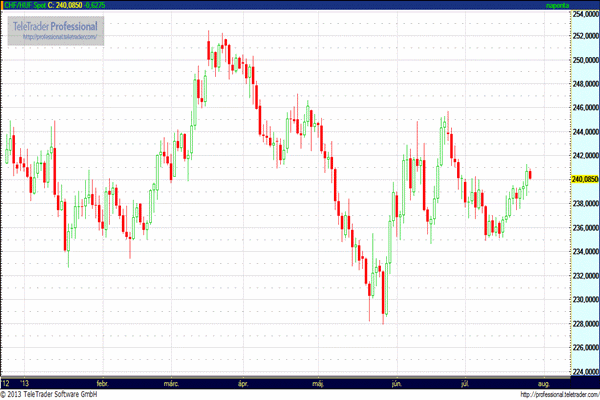
Task: Click the 'febr.' date axis label
Action: (101, 383)
